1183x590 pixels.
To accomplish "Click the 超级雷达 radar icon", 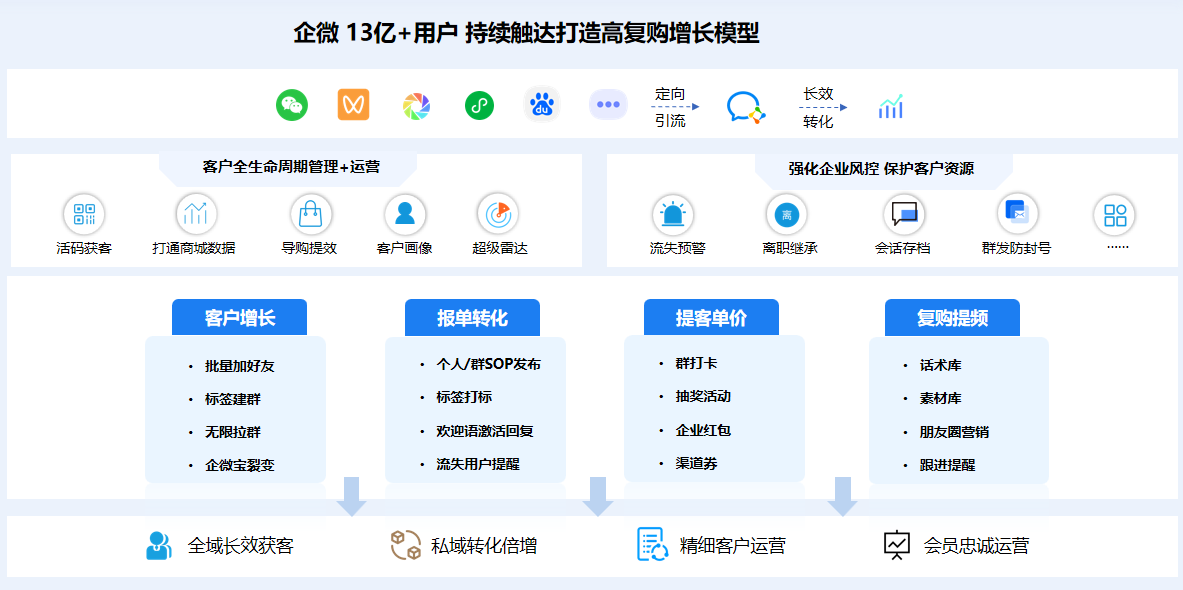I will coord(497,215).
